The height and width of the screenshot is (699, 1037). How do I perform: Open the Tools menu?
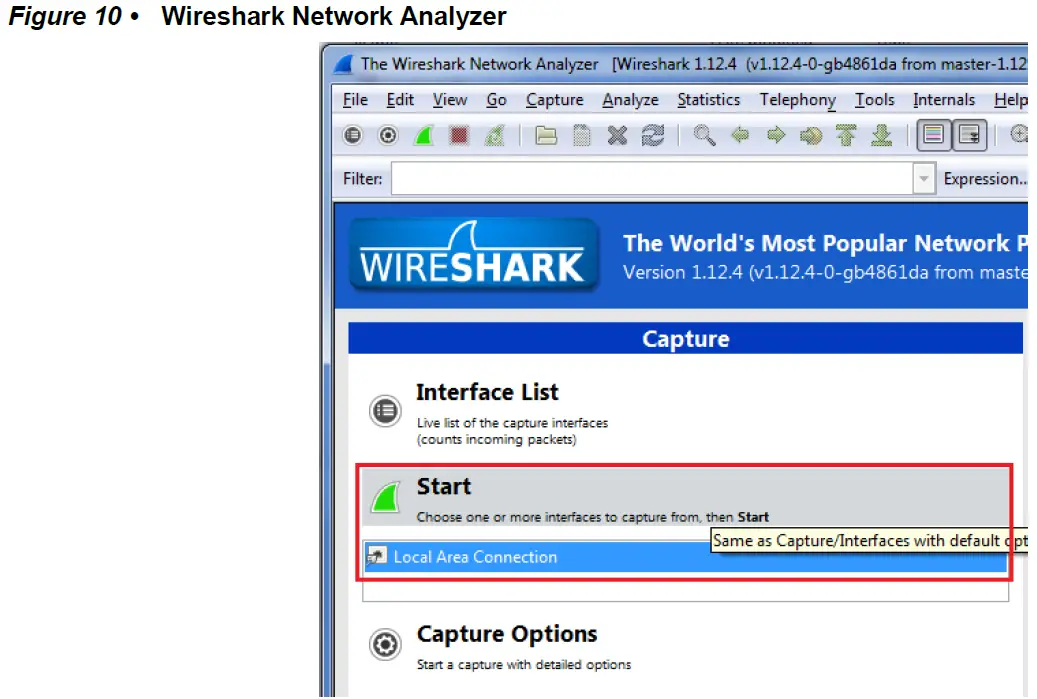[874, 100]
